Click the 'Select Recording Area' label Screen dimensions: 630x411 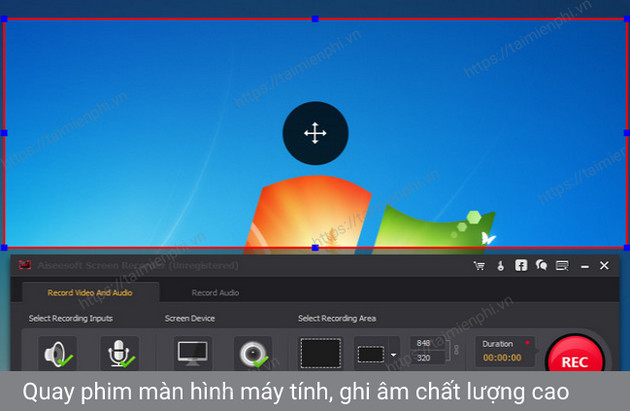point(337,318)
